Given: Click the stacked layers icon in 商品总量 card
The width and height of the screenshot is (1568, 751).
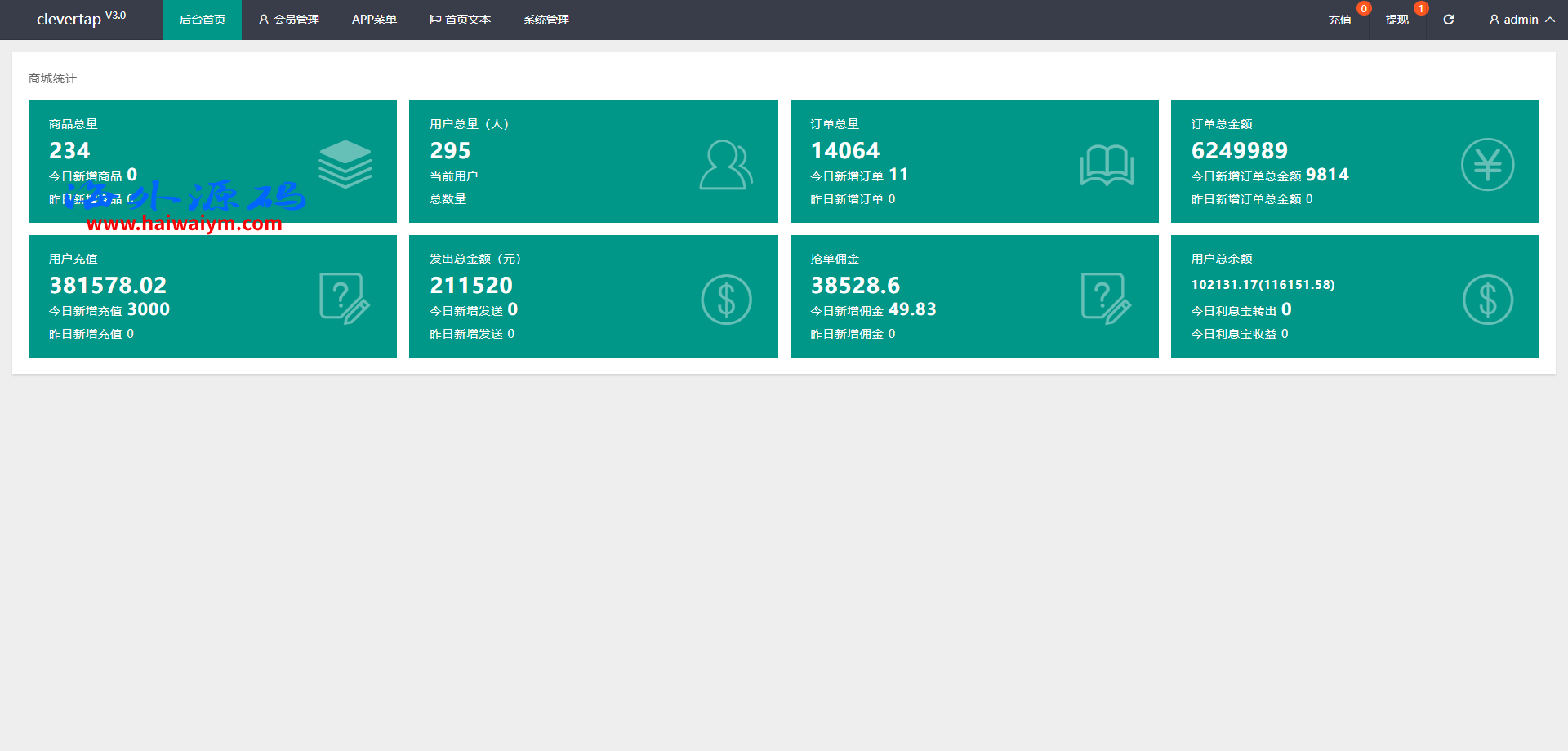Looking at the screenshot, I should click(345, 164).
